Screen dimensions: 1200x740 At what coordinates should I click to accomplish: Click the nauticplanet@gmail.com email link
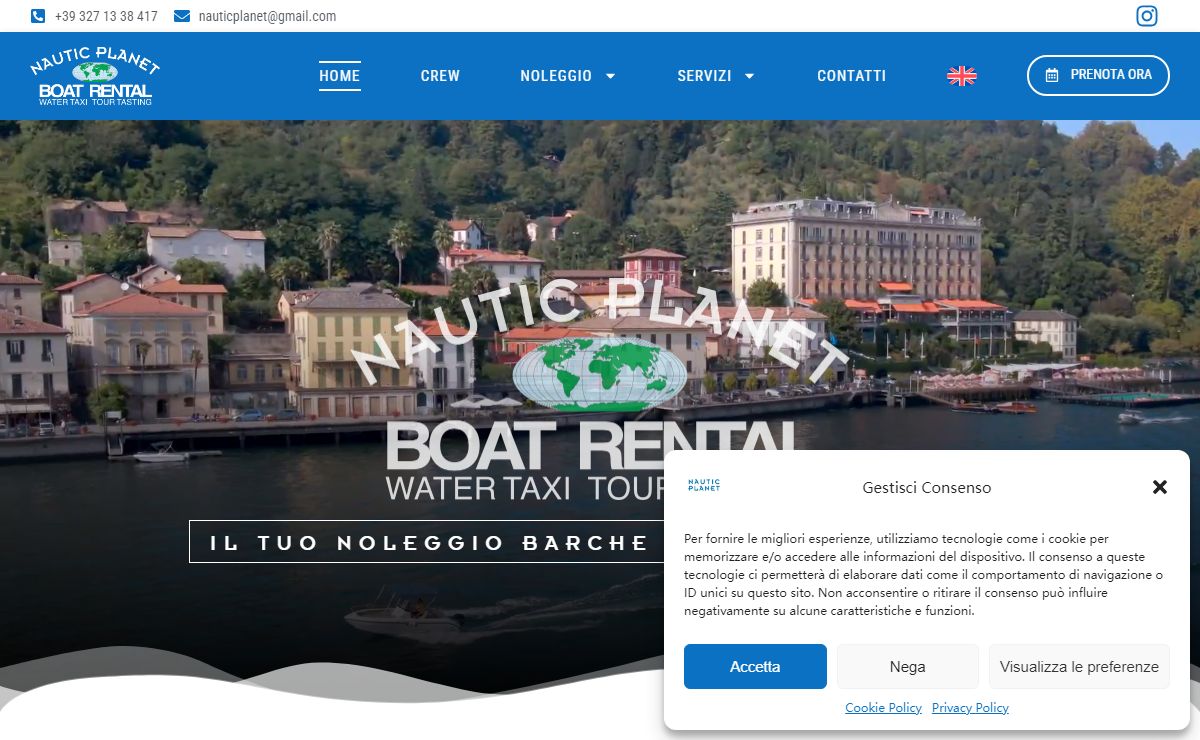(x=267, y=16)
